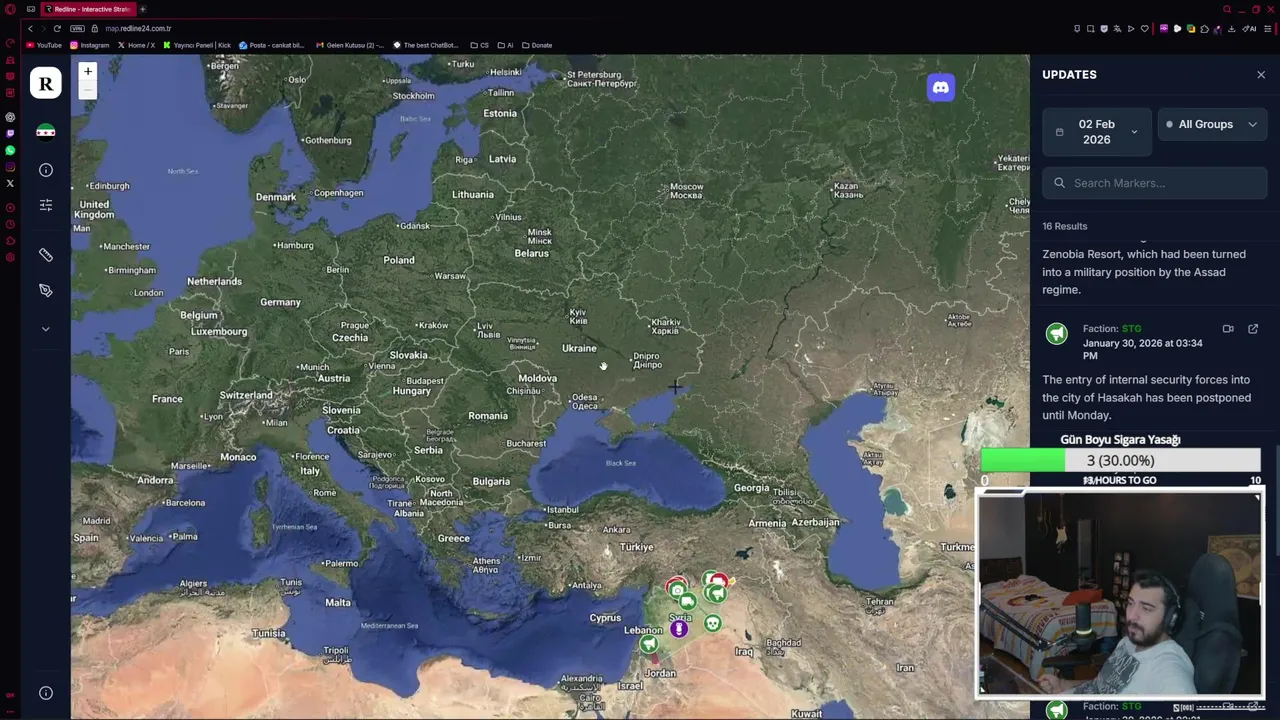The height and width of the screenshot is (720, 1280).
Task: Go back with browser back arrow
Action: click(30, 28)
